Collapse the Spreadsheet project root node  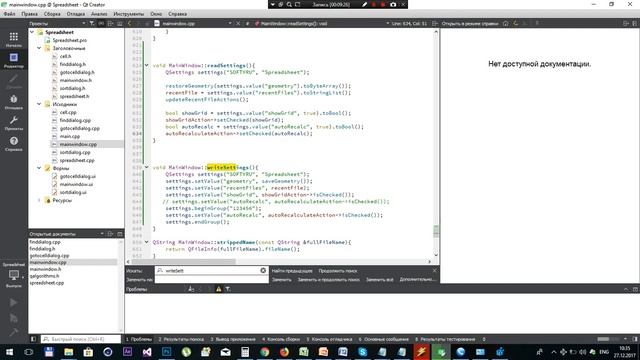[x=32, y=32]
